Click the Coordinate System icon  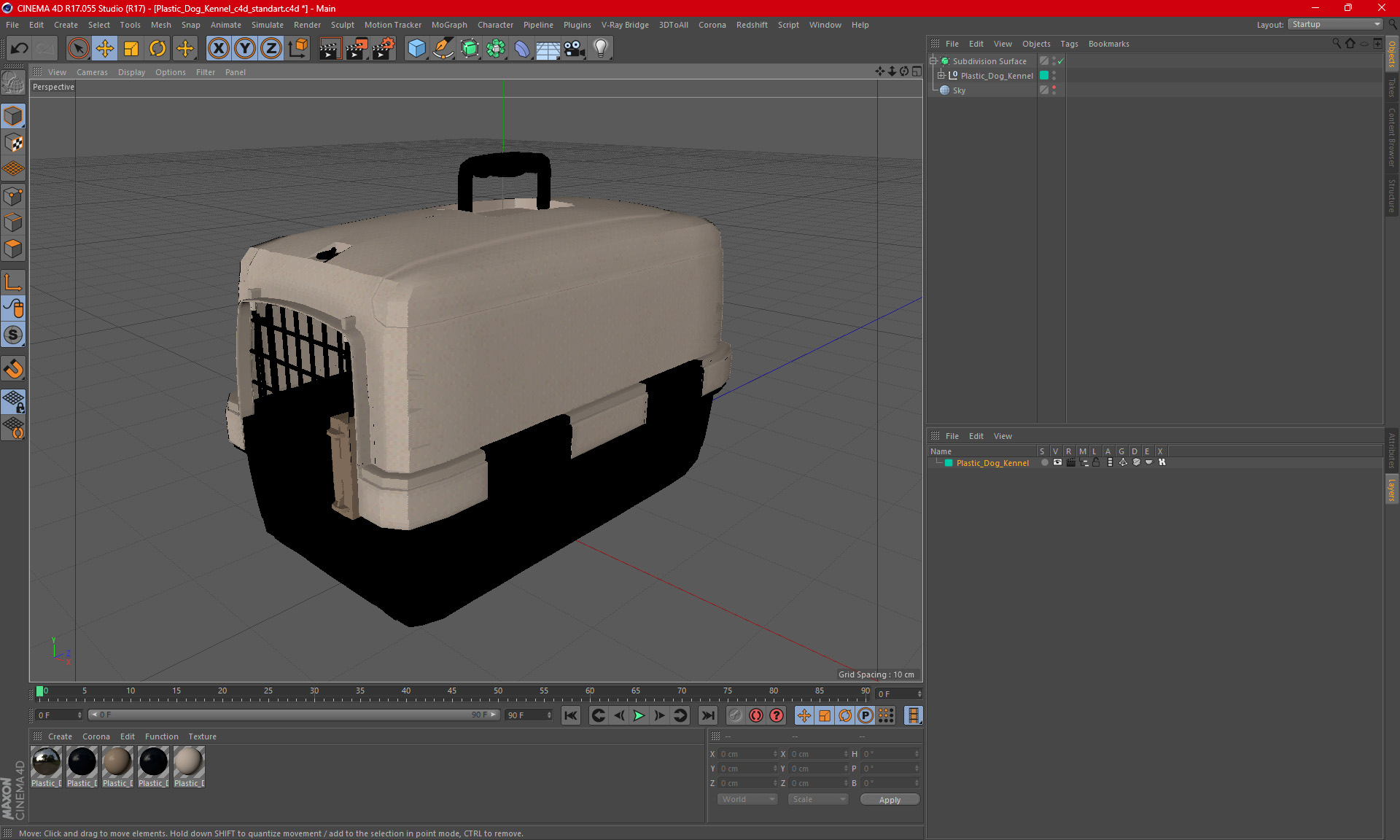(x=297, y=49)
